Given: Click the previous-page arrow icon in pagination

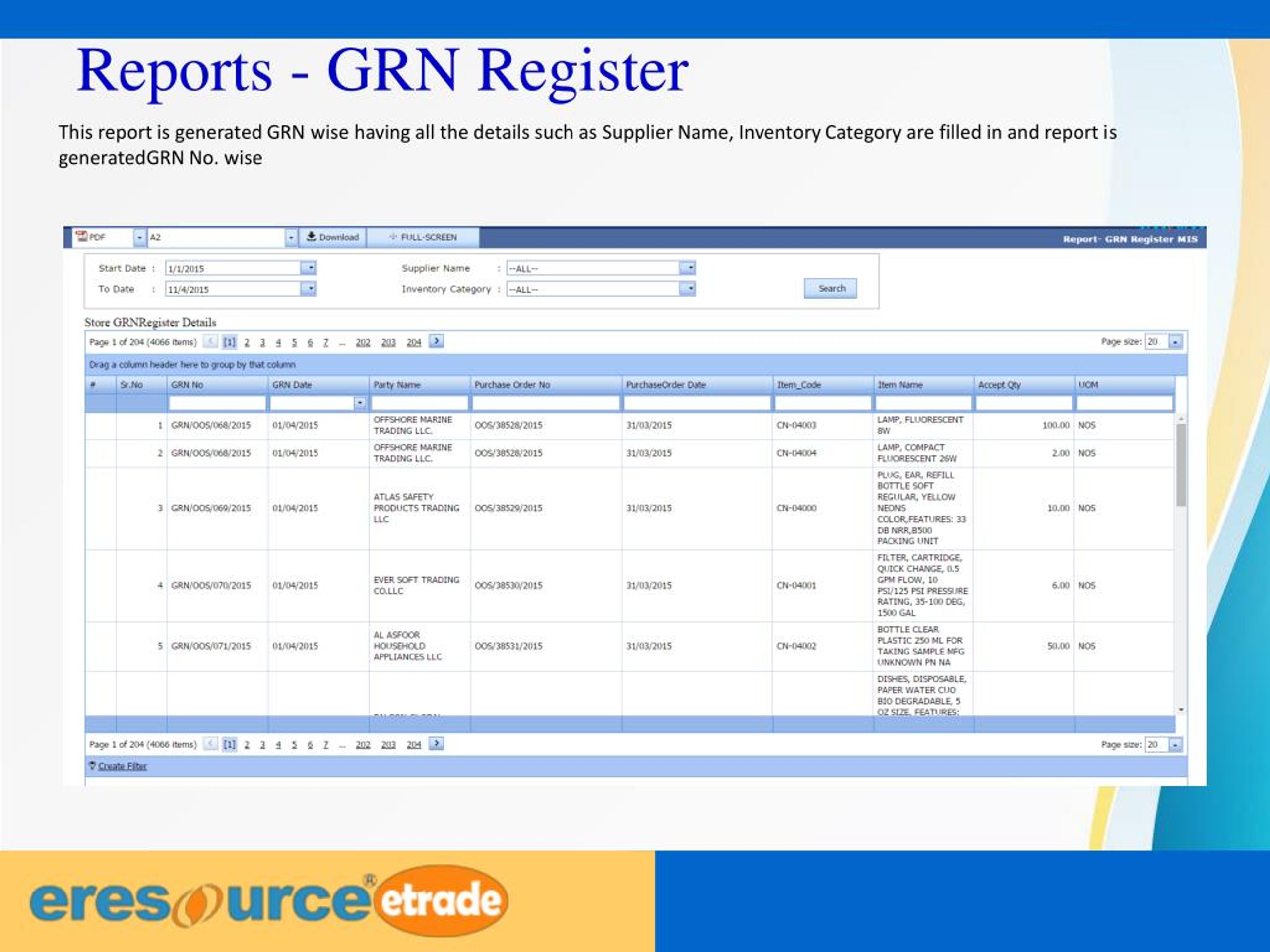Looking at the screenshot, I should pos(211,341).
